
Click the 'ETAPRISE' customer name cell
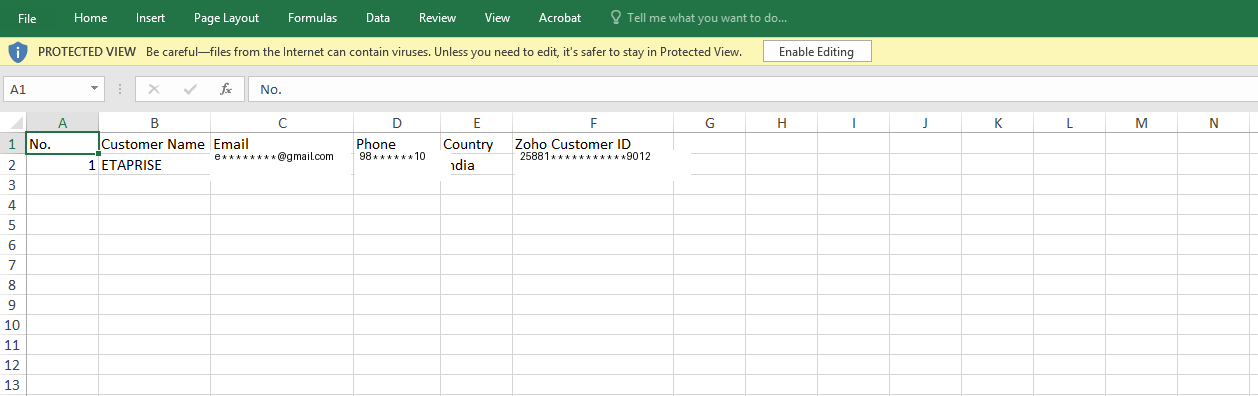pos(155,165)
